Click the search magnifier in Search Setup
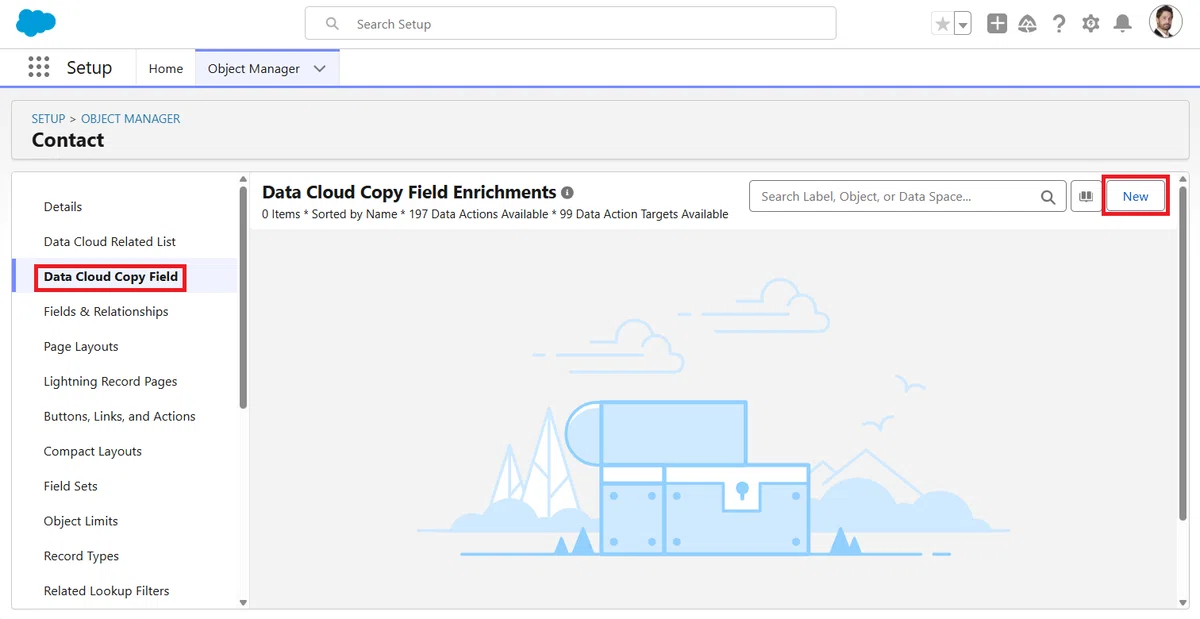1200x619 pixels. click(332, 23)
